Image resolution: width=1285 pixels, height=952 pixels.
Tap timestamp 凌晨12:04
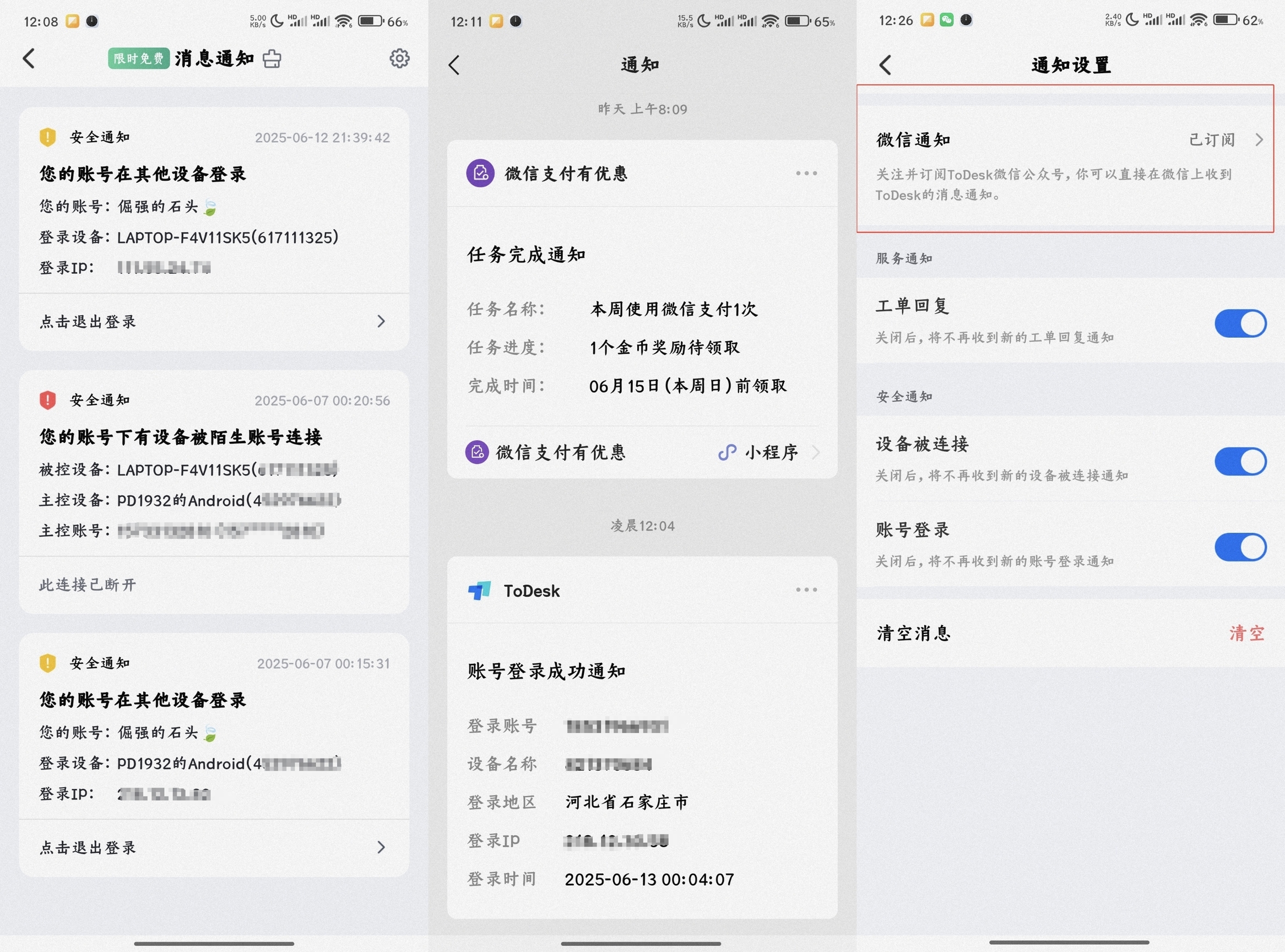(642, 525)
